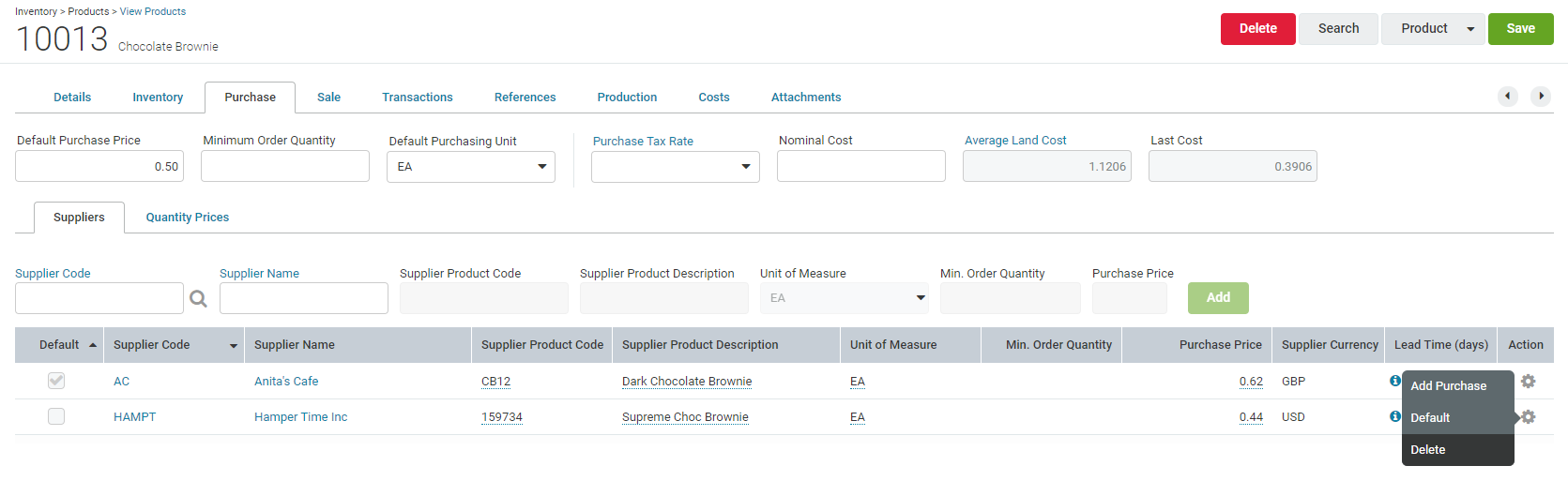Open the Supplier Code column filter arrow
The image size is (1568, 481).
[234, 346]
